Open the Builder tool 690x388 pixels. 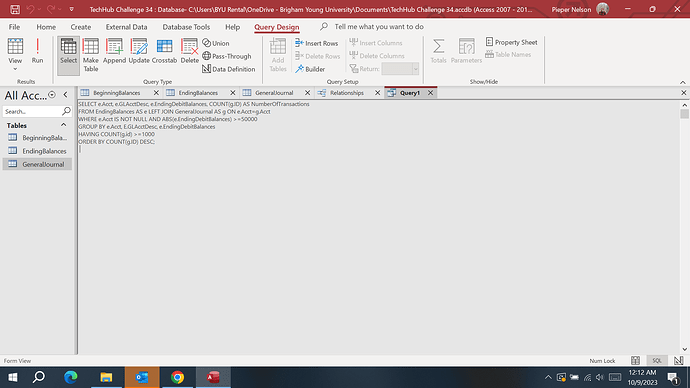(310, 69)
